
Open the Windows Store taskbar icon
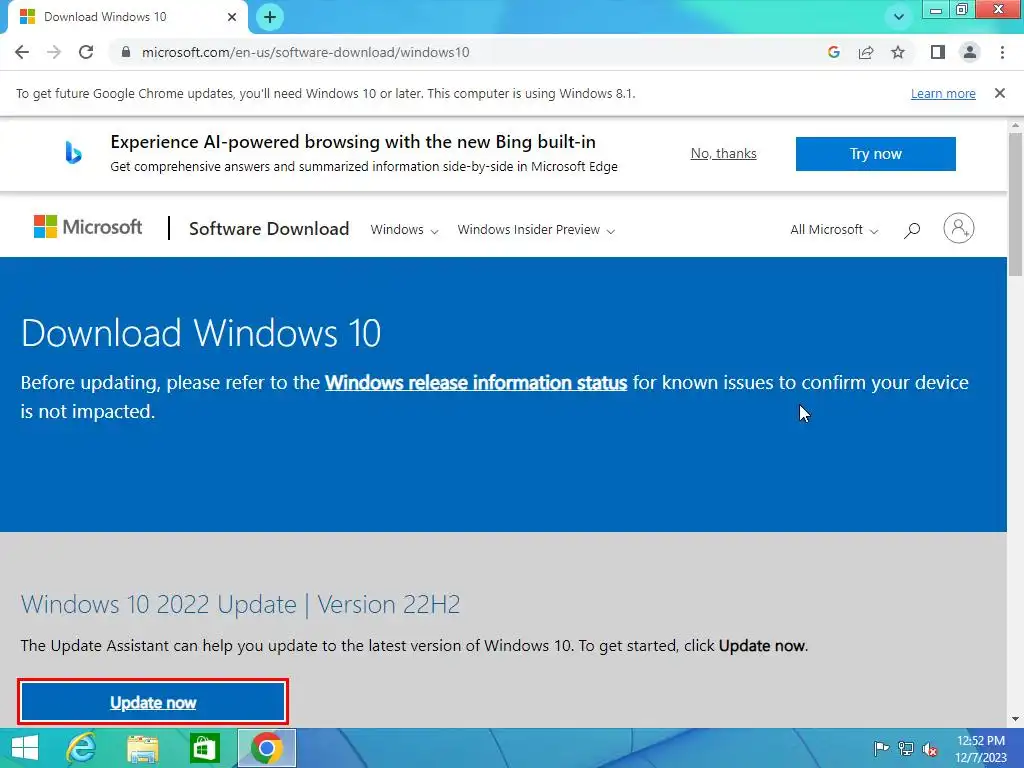click(x=204, y=748)
